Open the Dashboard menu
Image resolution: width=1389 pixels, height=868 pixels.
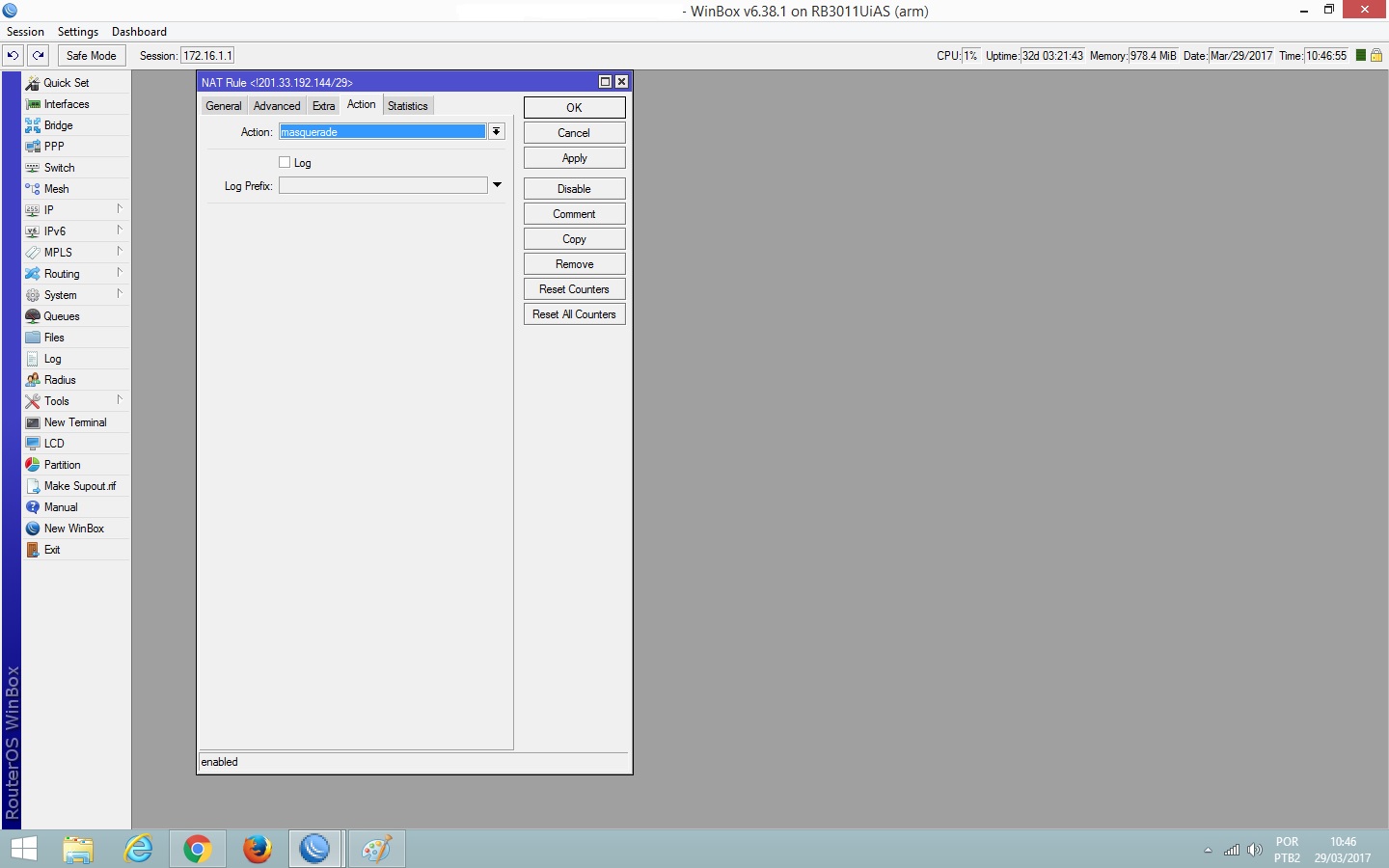point(139,32)
